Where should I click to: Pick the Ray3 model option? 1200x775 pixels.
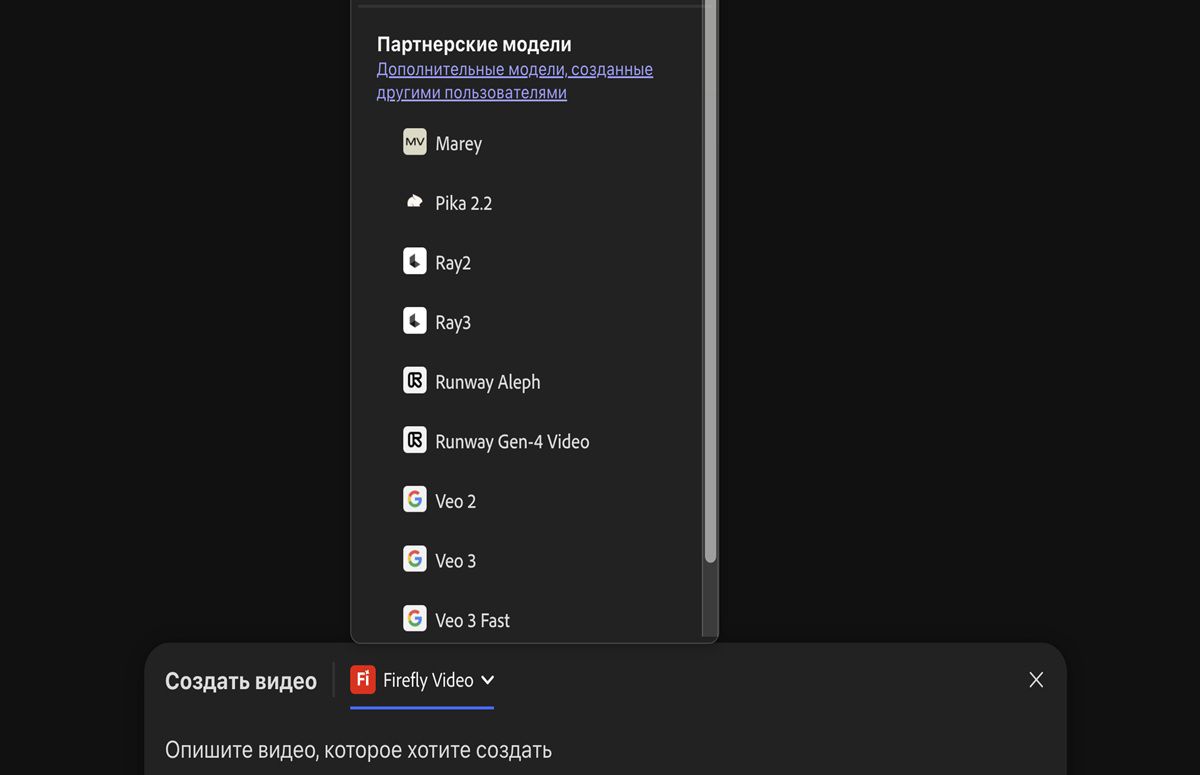pyautogui.click(x=453, y=322)
